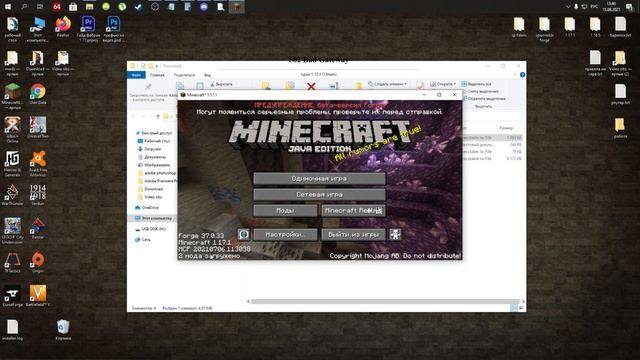Open the War Thunder desktop shortcut
This screenshot has height=360, width=640.
pyautogui.click(x=12, y=195)
